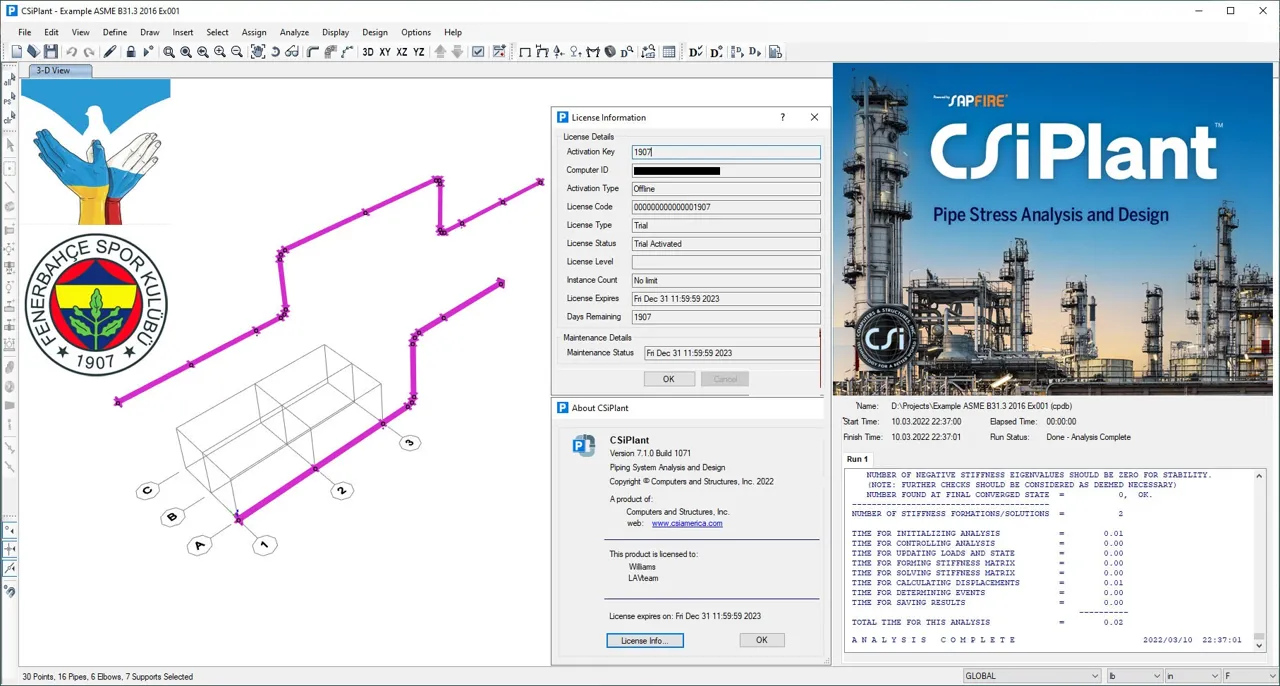
Task: Open the Assign menu
Action: (x=254, y=32)
